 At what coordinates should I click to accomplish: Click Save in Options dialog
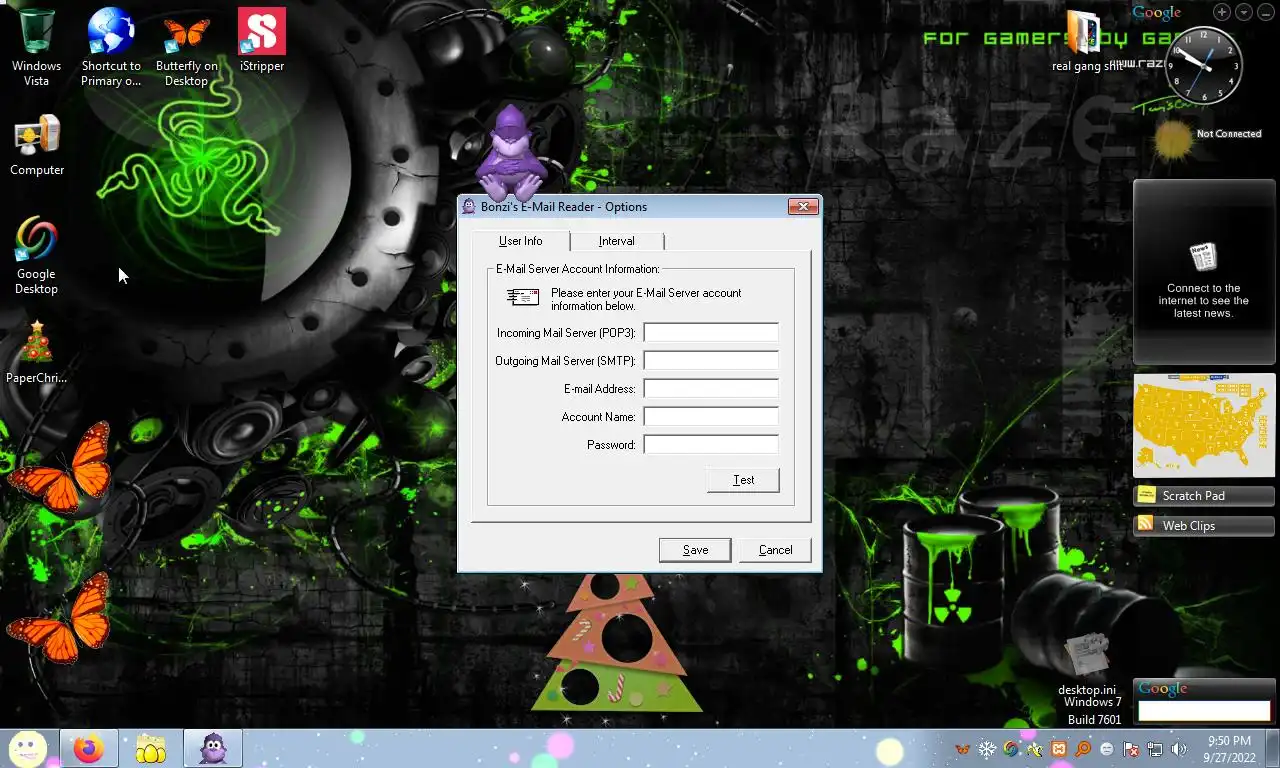[x=695, y=550]
